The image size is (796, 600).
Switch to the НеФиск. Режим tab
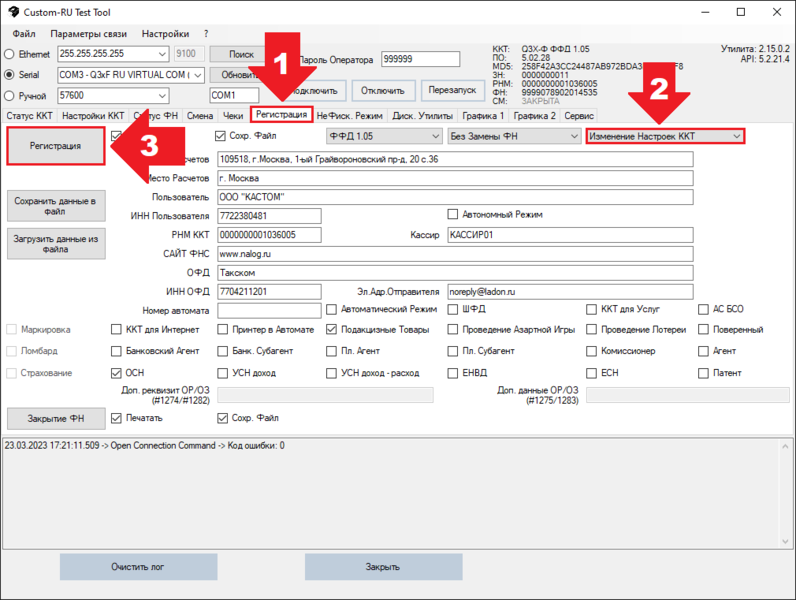[350, 116]
